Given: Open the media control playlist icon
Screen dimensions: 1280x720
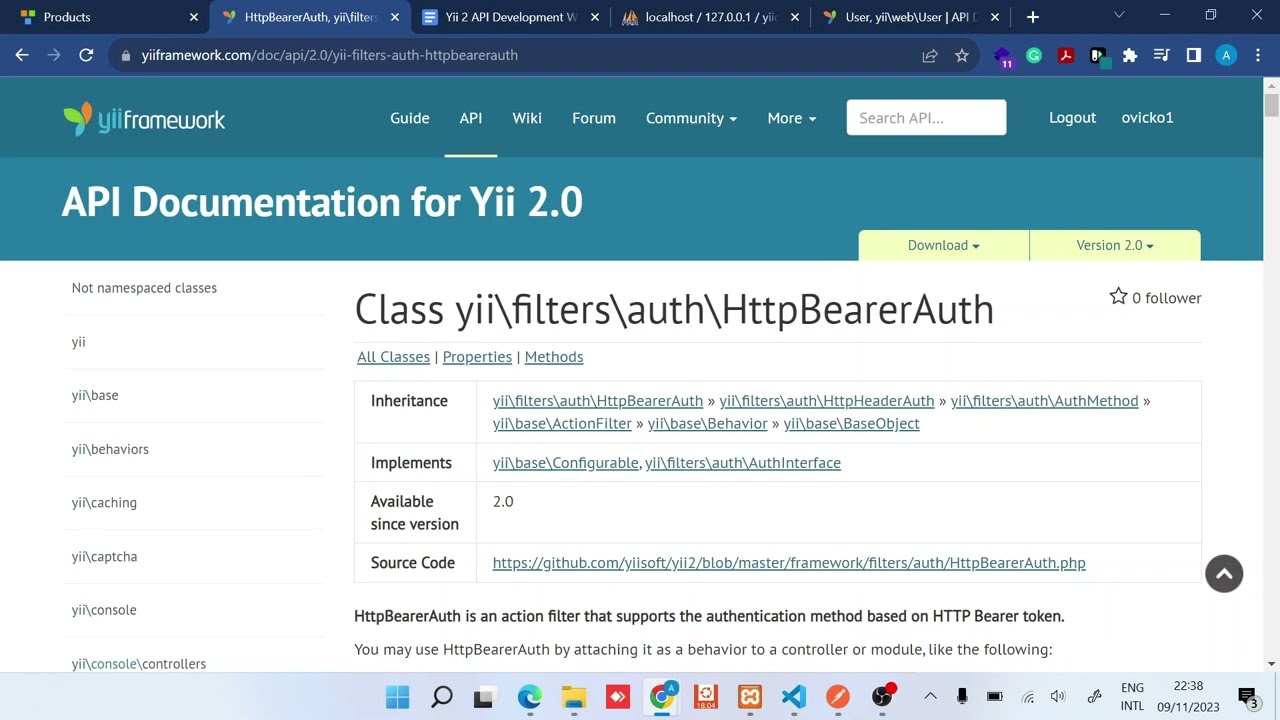Looking at the screenshot, I should pyautogui.click(x=1162, y=56).
